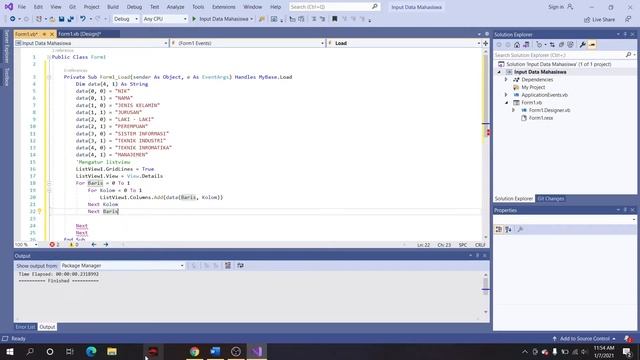
Task: Open the Debug menu
Action: [134, 7]
